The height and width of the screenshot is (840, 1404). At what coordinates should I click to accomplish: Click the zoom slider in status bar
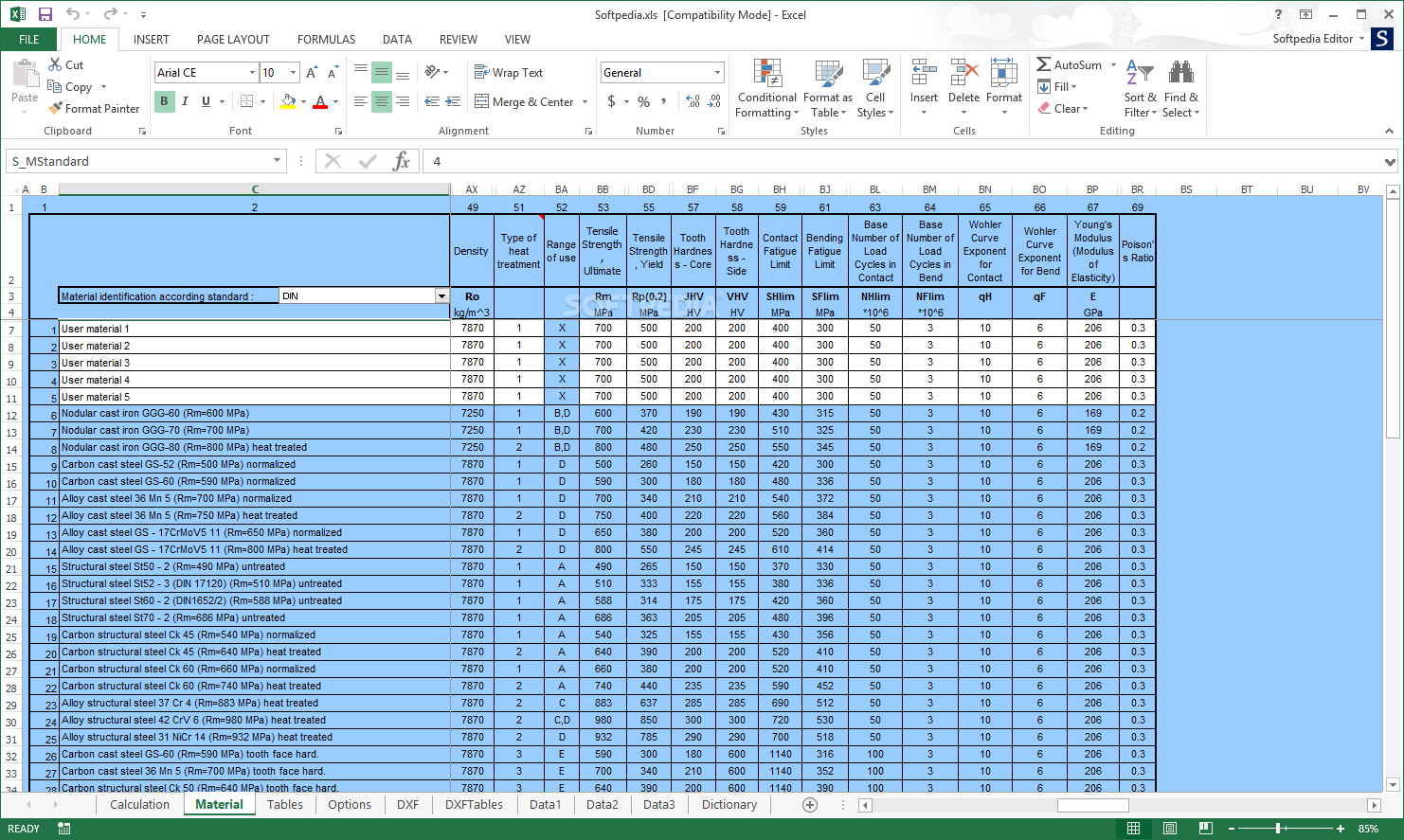coord(1278,829)
